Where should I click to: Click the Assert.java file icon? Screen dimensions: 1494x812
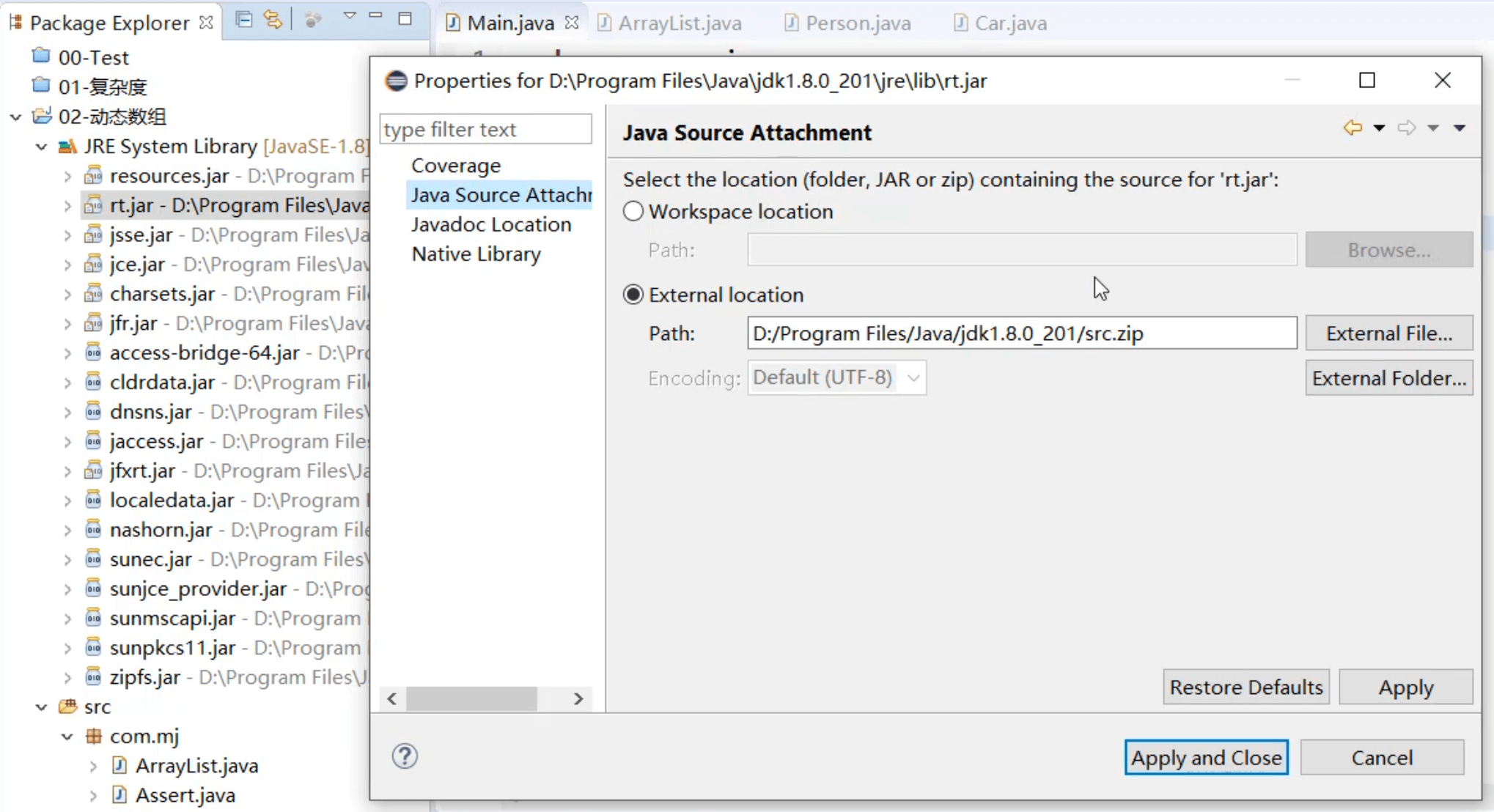119,795
